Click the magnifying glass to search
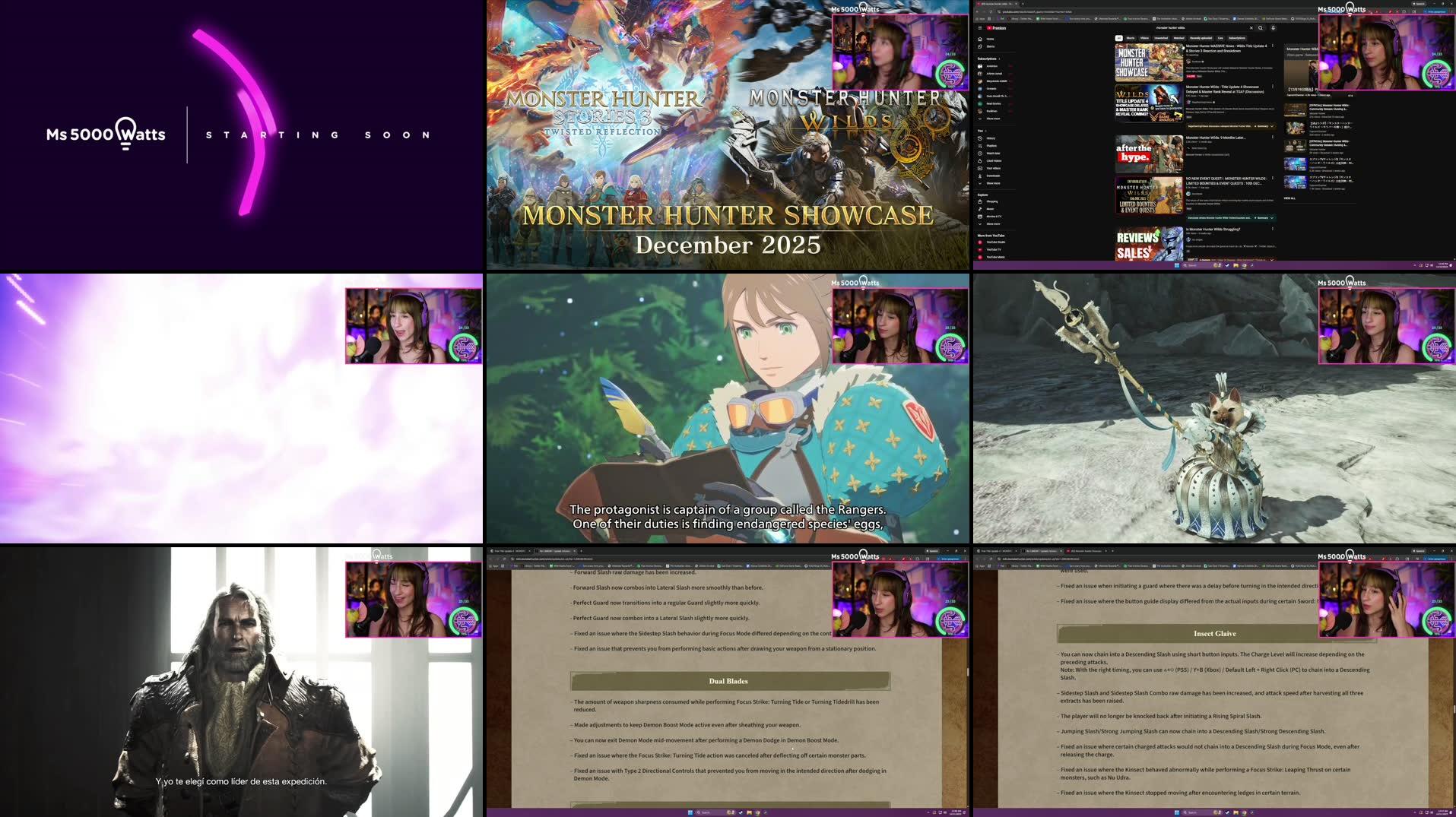 click(x=1261, y=28)
